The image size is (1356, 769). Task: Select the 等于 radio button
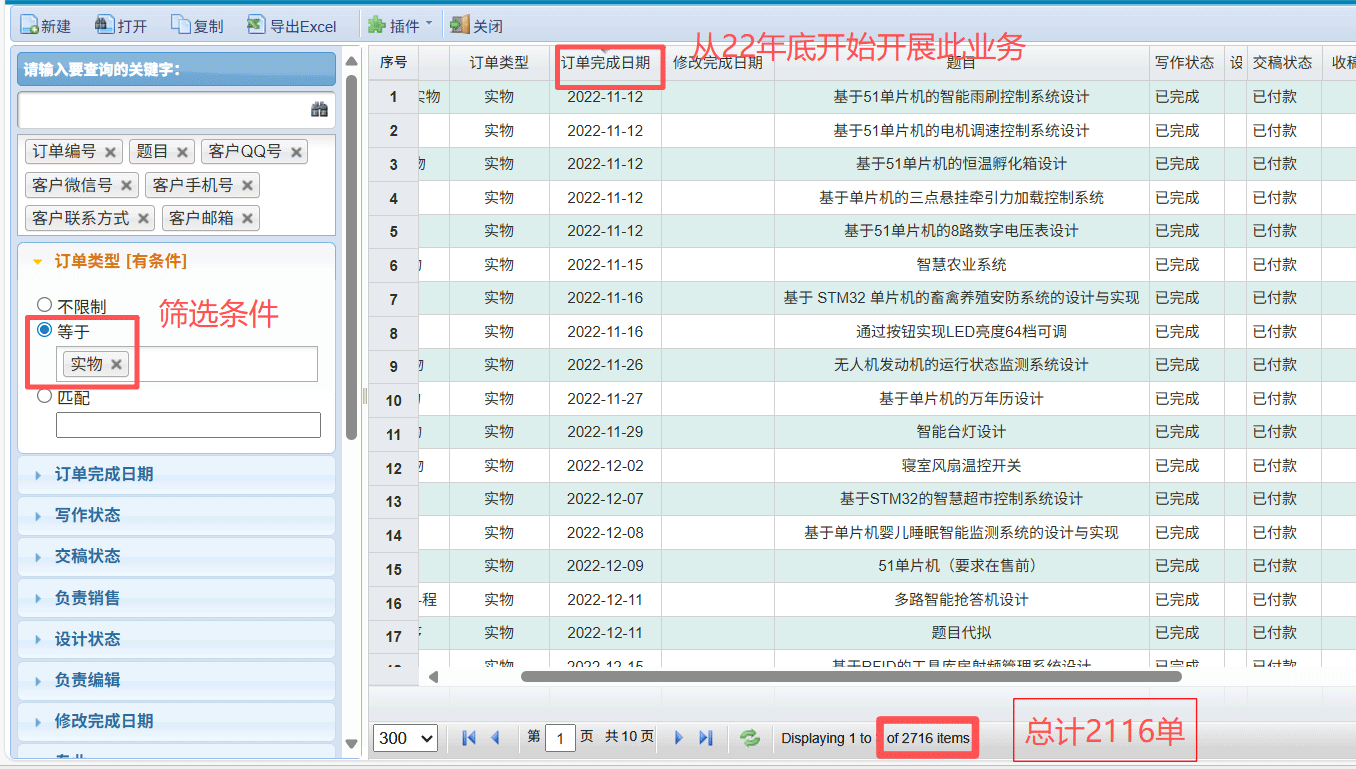[x=45, y=330]
